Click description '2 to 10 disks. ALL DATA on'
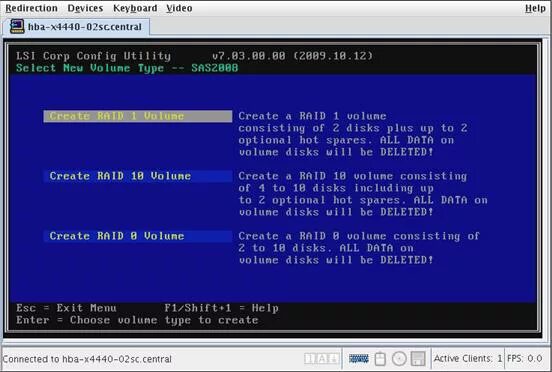This screenshot has width=552, height=372. (x=326, y=248)
